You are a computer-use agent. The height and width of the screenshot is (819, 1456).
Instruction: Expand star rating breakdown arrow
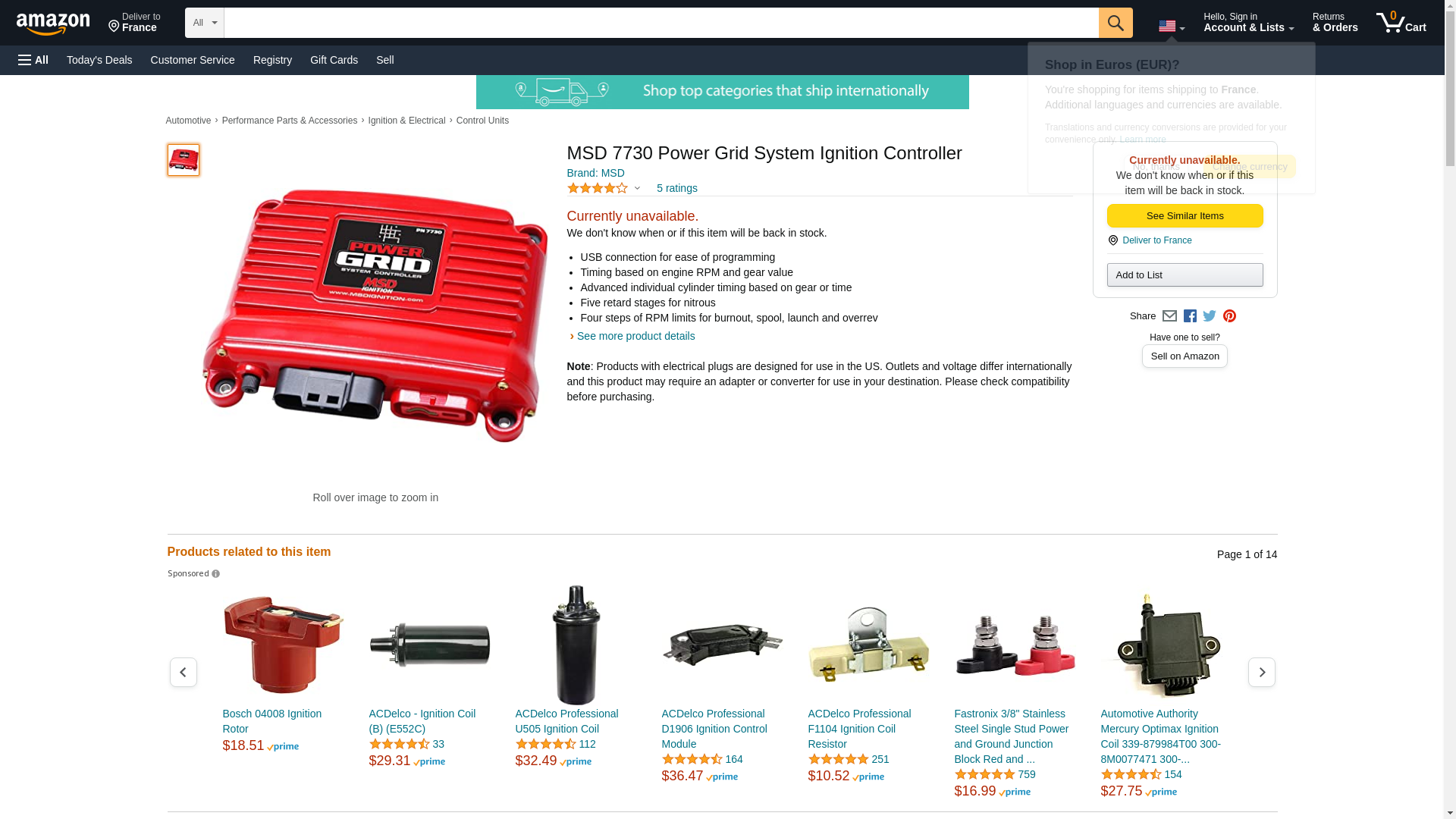coord(637,188)
